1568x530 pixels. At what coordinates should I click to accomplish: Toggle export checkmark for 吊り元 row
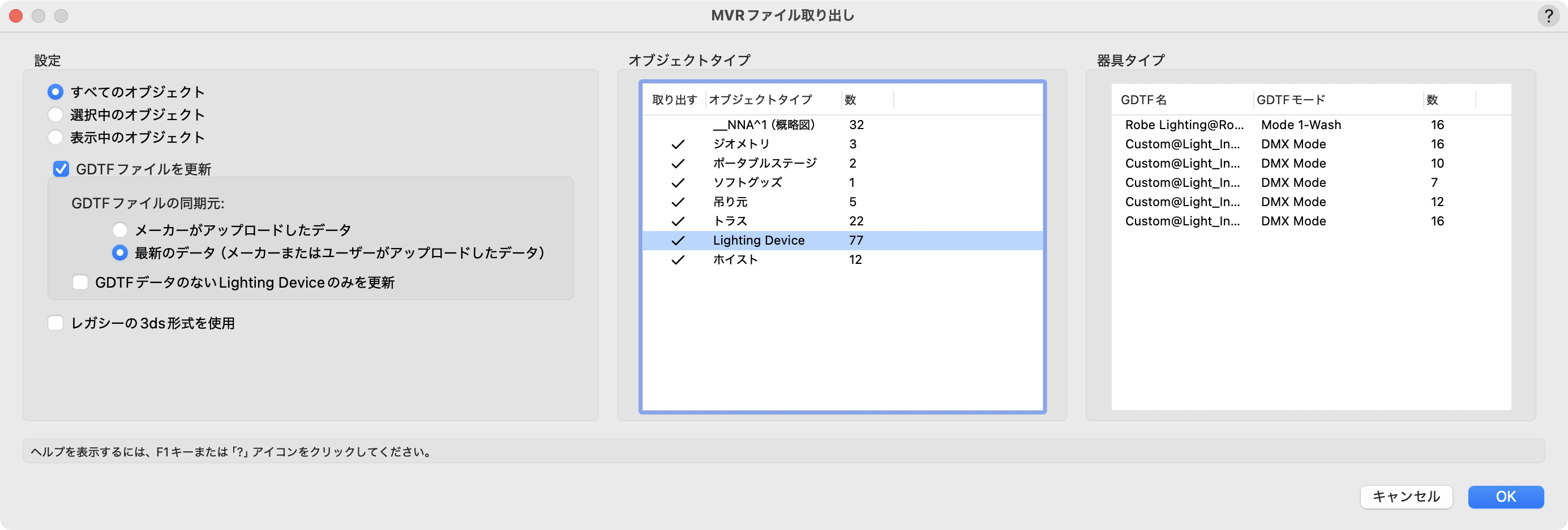[x=678, y=202]
